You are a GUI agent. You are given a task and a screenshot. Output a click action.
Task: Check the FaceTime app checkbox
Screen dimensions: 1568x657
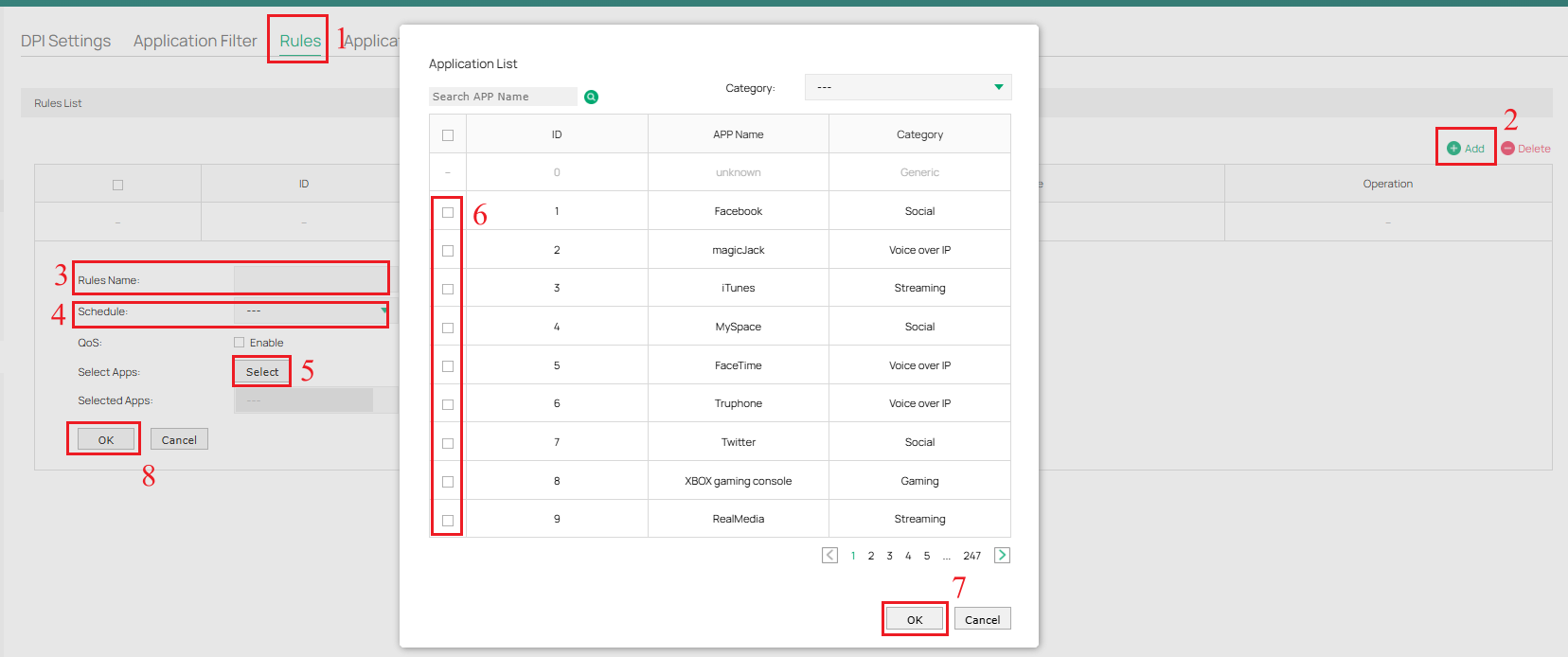click(x=448, y=366)
